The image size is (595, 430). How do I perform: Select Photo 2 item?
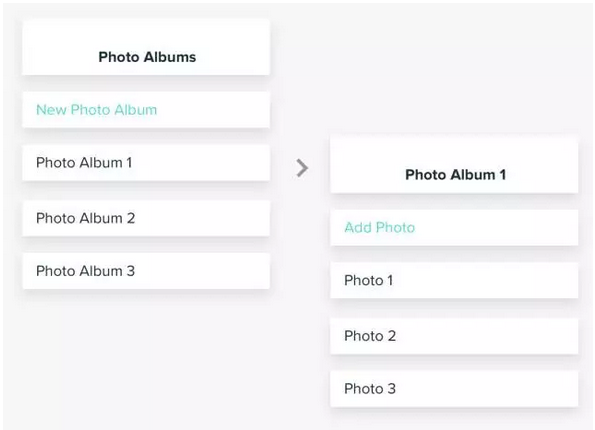click(454, 336)
